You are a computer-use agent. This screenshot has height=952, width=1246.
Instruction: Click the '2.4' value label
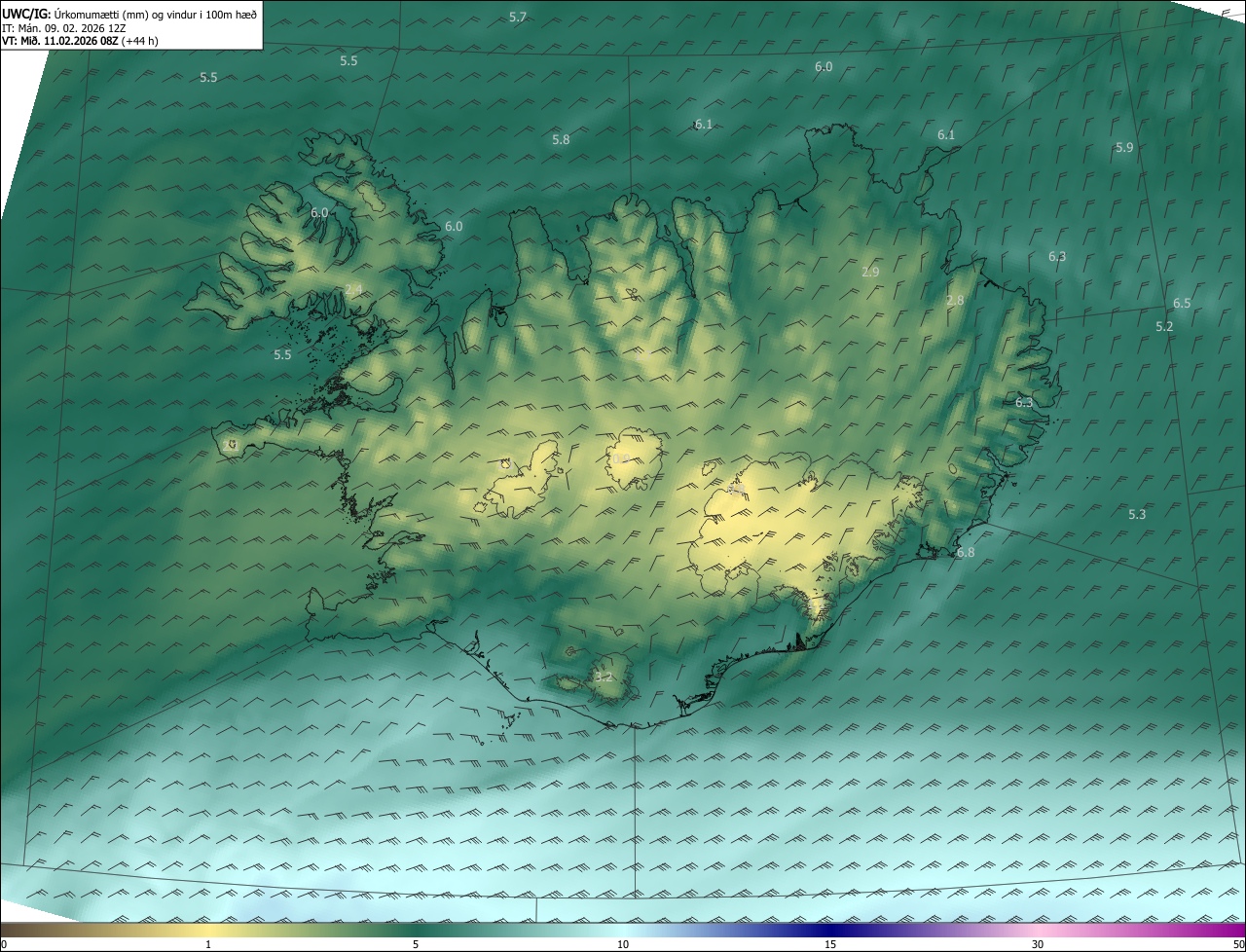(x=353, y=290)
